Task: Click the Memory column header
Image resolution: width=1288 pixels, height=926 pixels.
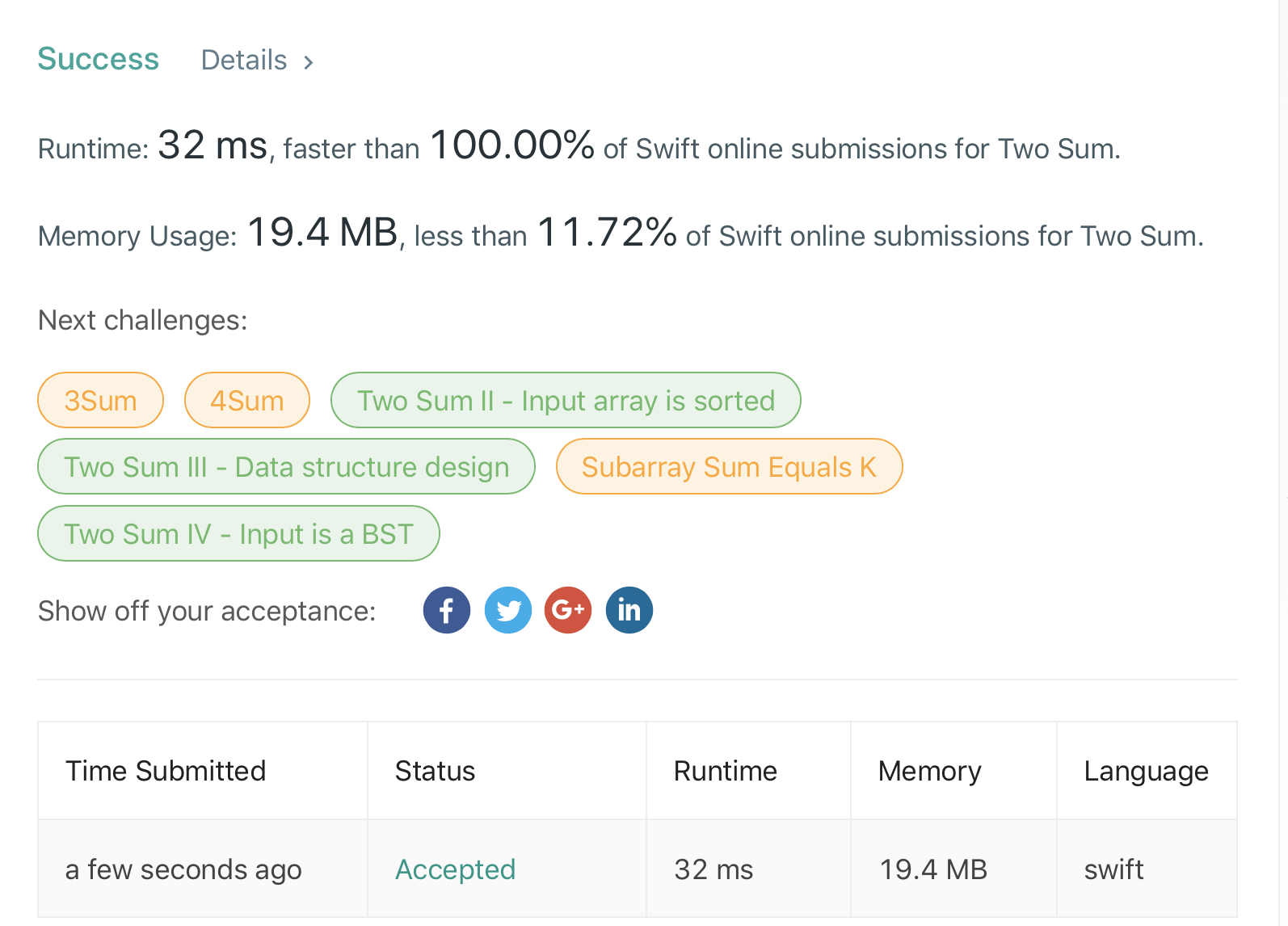Action: [929, 771]
